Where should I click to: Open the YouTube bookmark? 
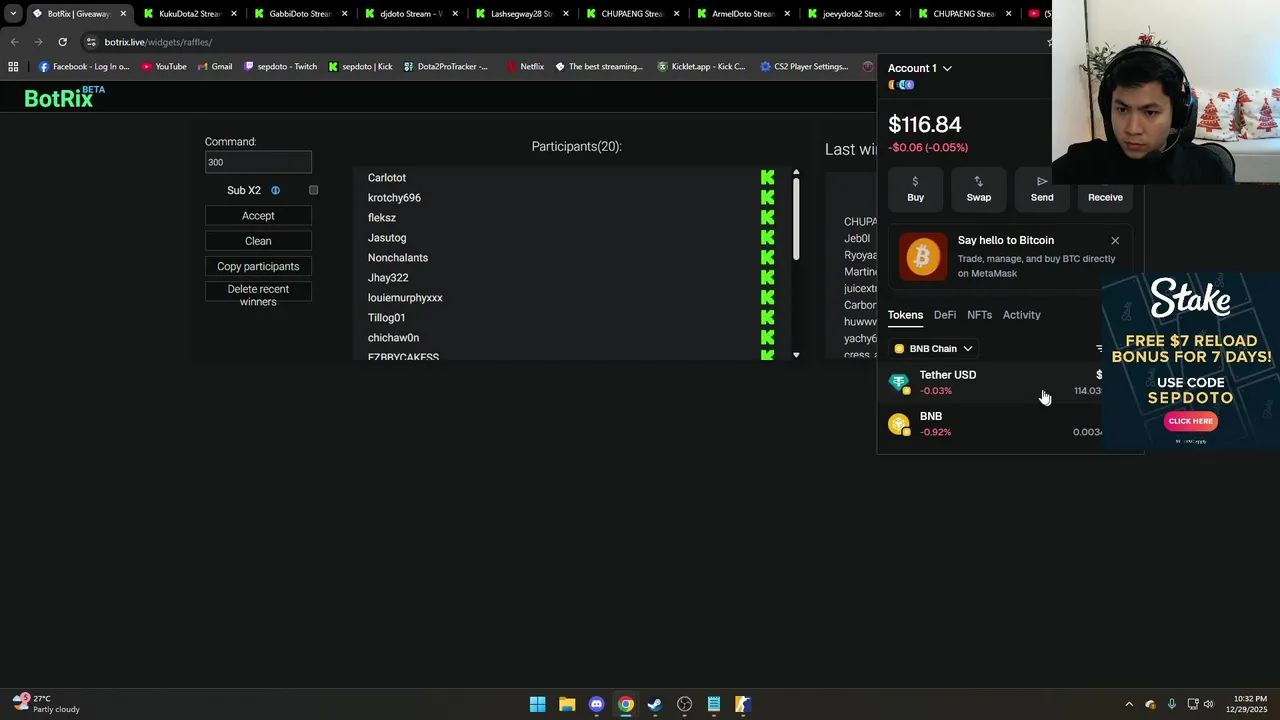point(164,67)
